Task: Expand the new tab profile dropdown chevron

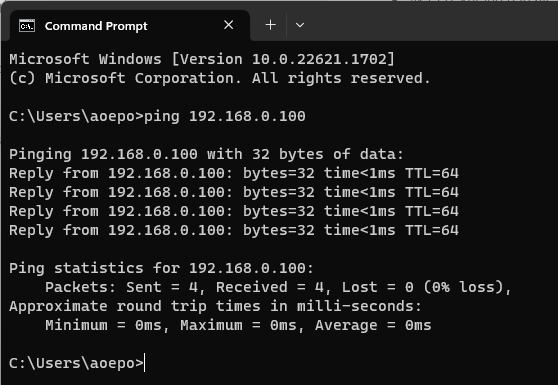Action: point(300,25)
